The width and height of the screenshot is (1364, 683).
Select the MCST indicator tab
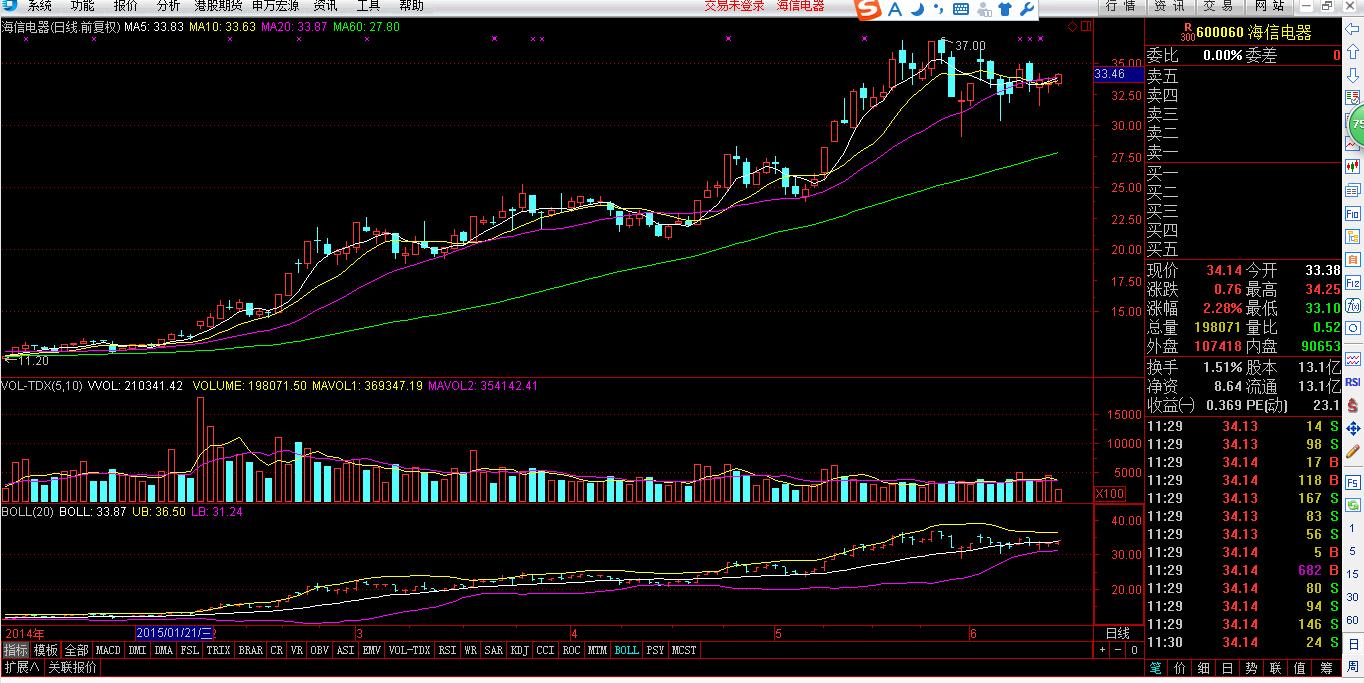point(684,650)
